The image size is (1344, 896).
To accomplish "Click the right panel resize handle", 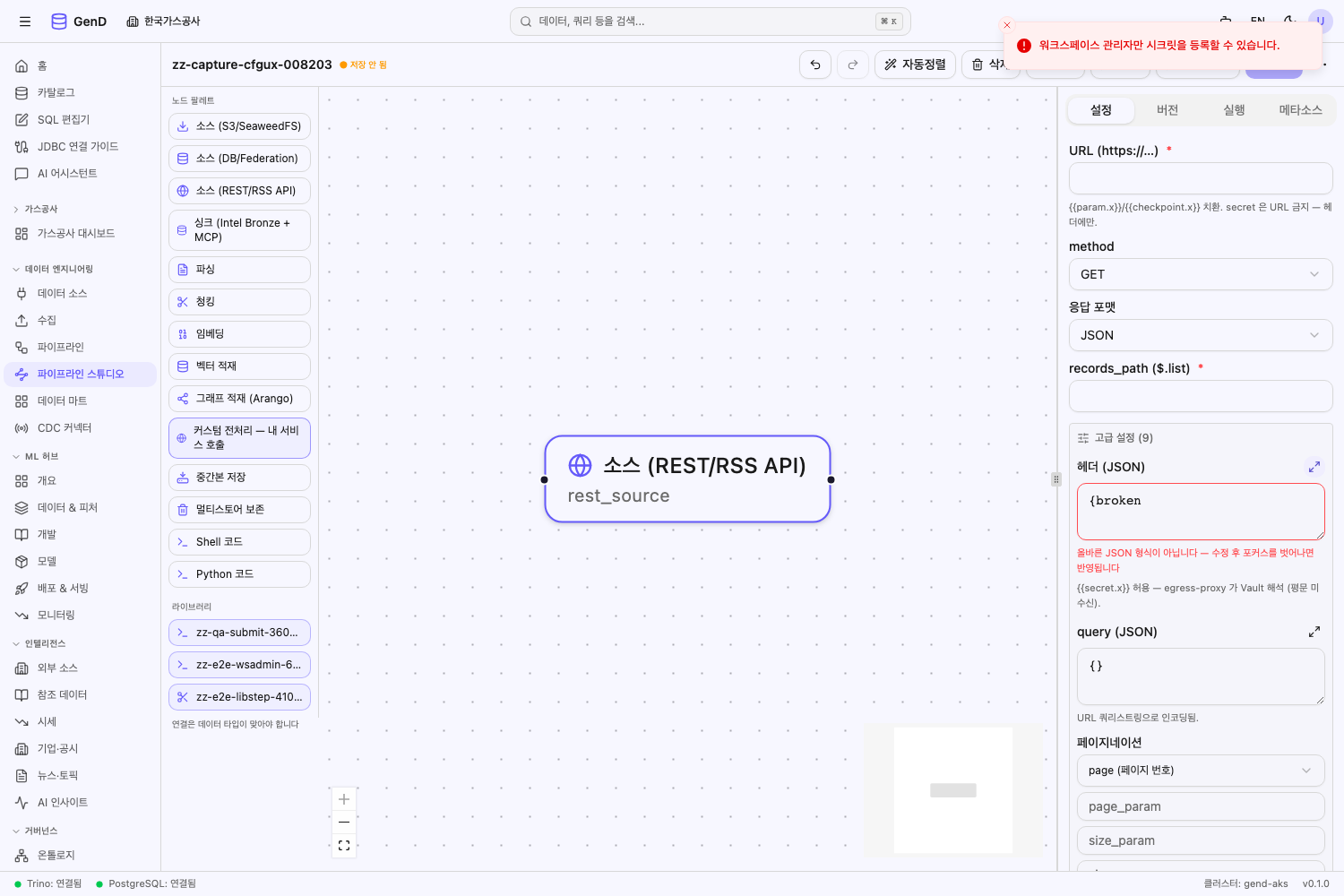I will click(1056, 479).
